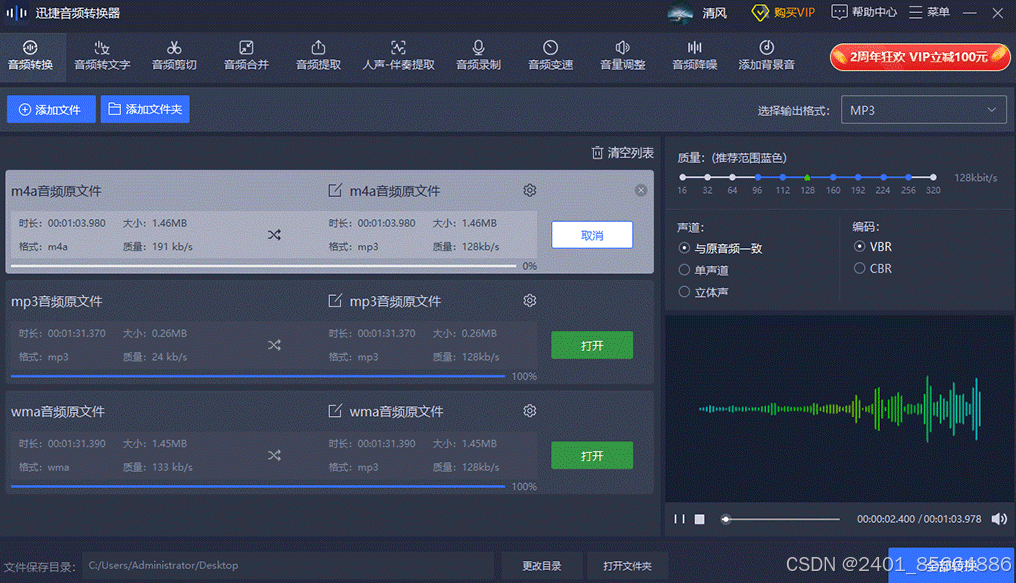
Task: Click 打开 for the wma音频原文件 row
Action: click(x=592, y=455)
